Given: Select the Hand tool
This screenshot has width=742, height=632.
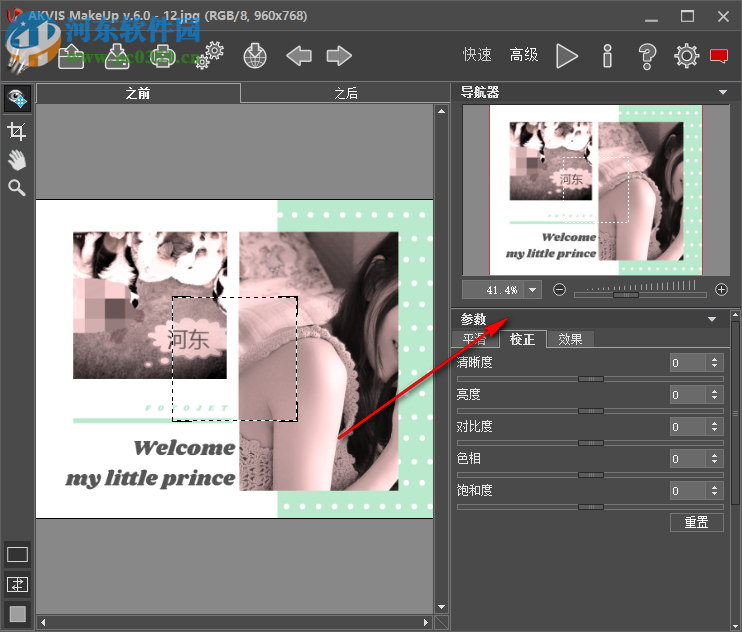Looking at the screenshot, I should (x=17, y=160).
